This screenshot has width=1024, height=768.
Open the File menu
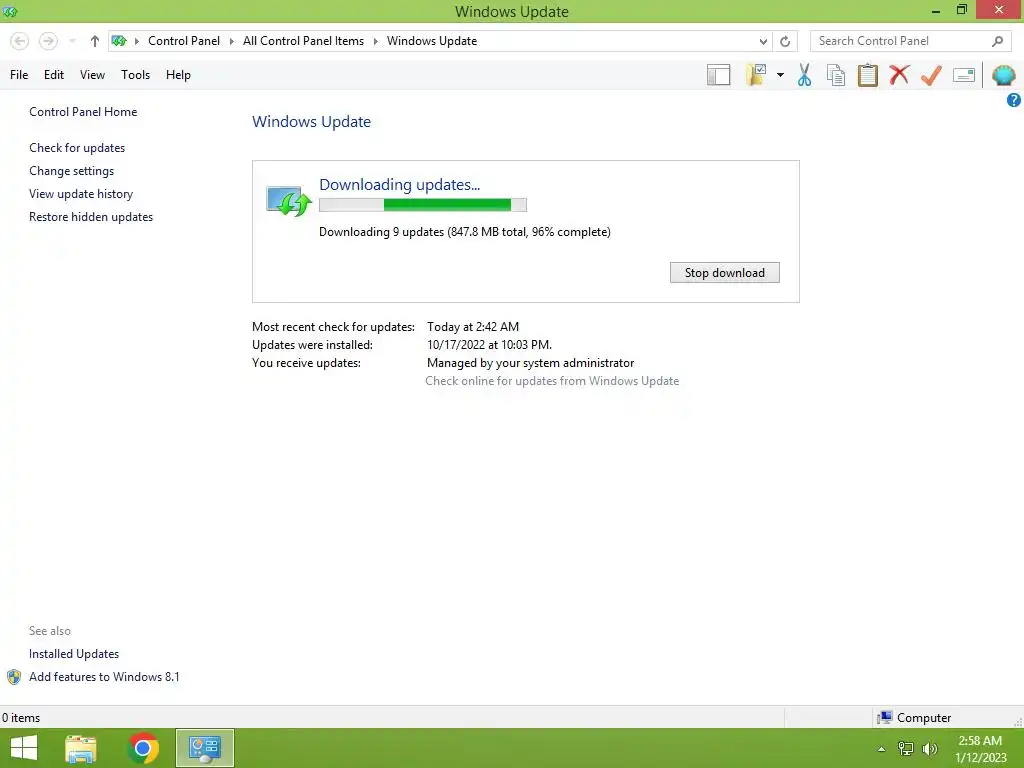pos(19,75)
